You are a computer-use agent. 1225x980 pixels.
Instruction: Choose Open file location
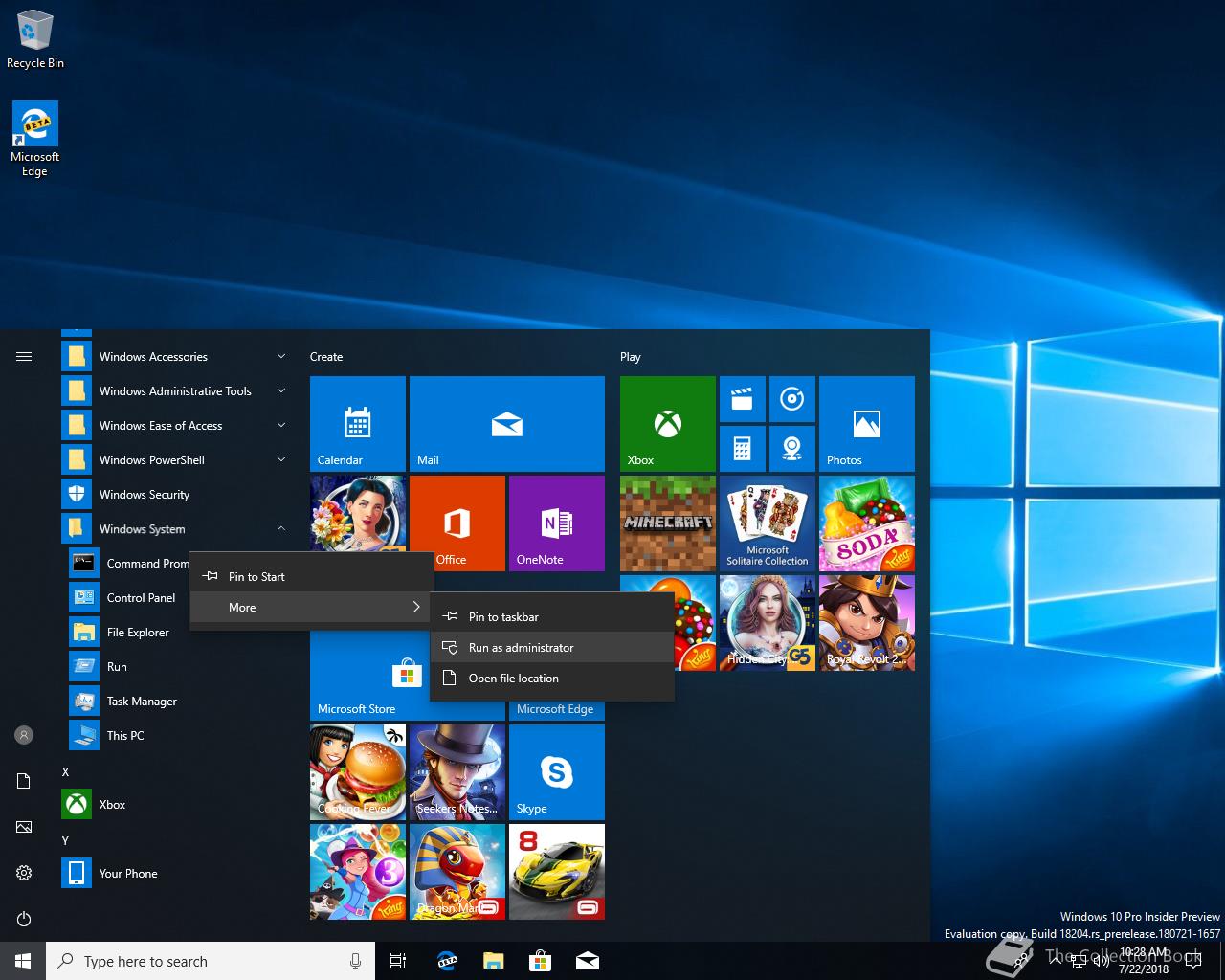(x=552, y=679)
